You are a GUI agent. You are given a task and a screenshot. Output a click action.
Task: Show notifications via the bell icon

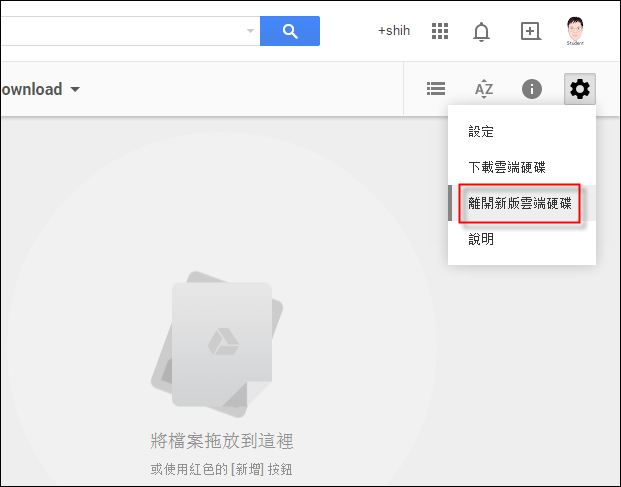click(x=482, y=32)
